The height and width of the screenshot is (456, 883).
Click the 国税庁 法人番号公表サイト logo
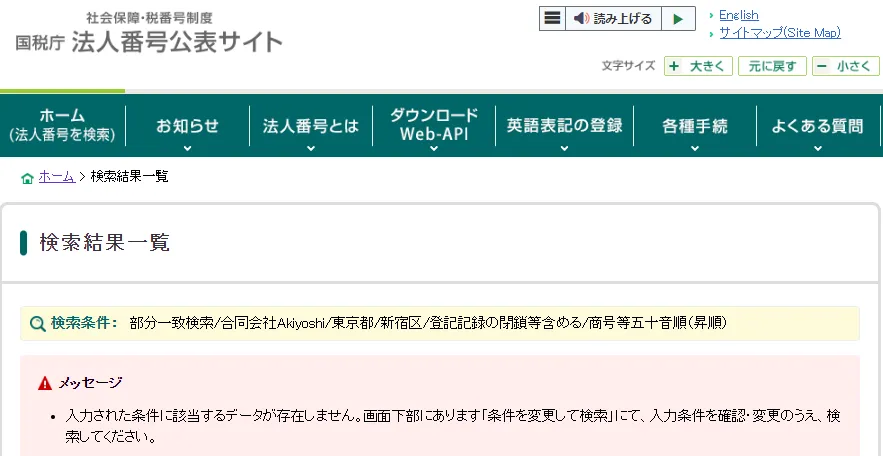(x=149, y=33)
